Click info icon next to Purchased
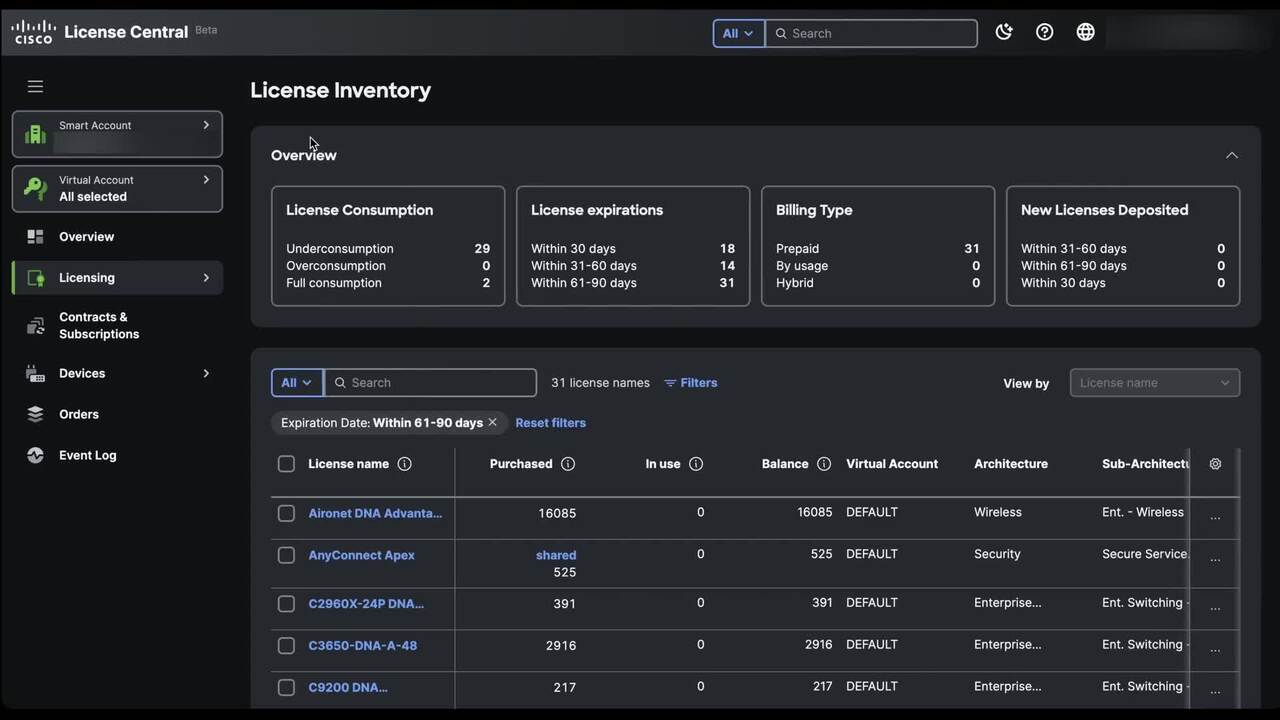The image size is (1280, 720). pyautogui.click(x=568, y=464)
